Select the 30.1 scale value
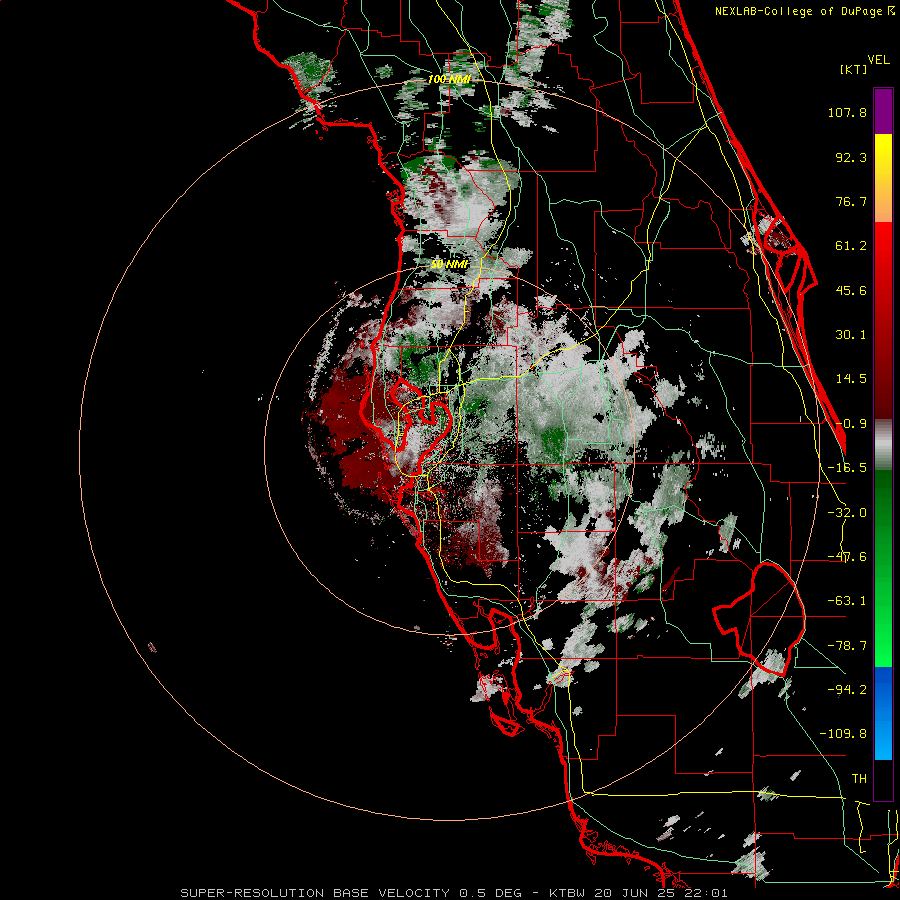This screenshot has height=900, width=900. coord(851,335)
